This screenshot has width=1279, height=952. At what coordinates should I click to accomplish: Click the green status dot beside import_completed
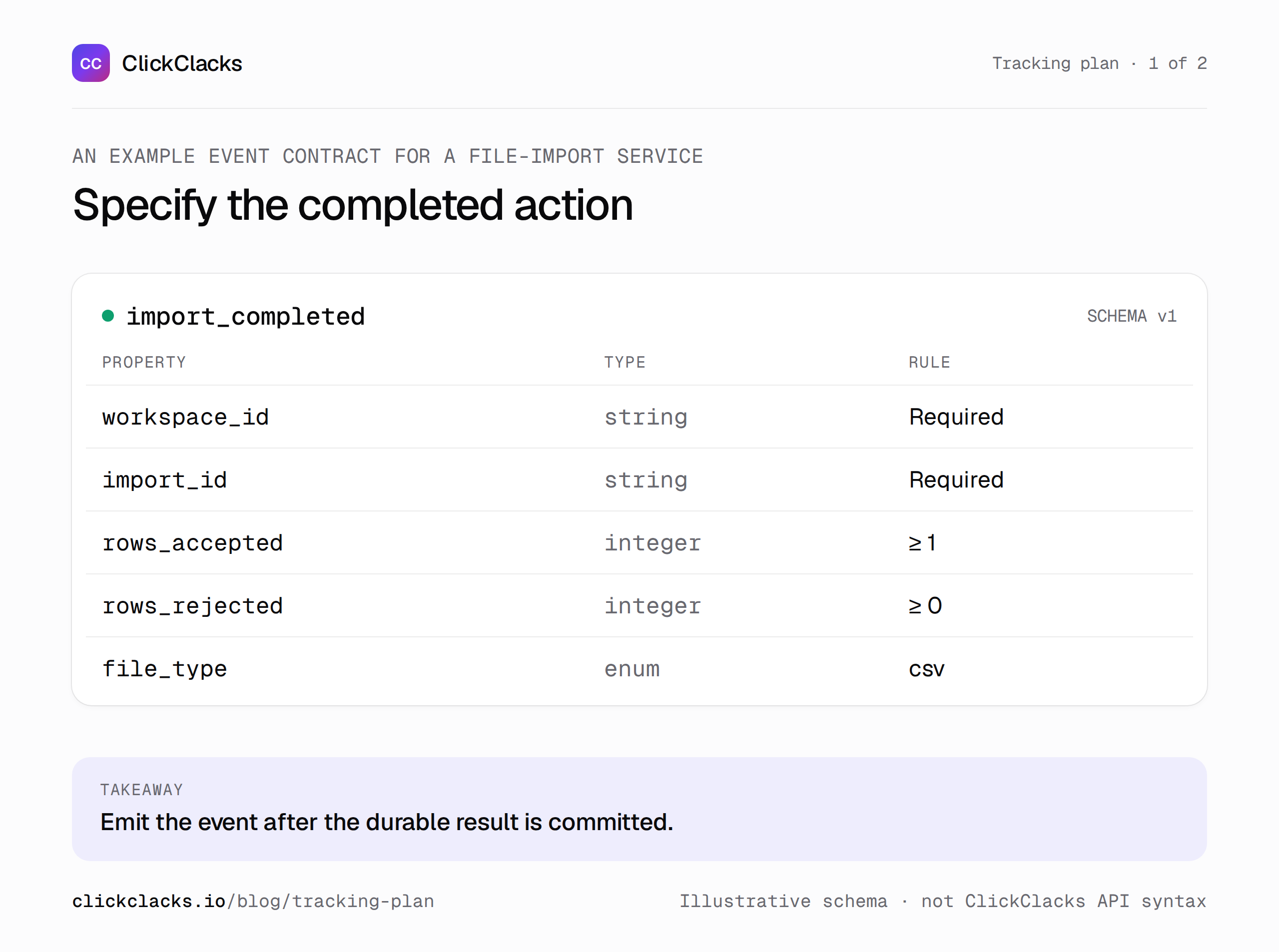tap(108, 316)
